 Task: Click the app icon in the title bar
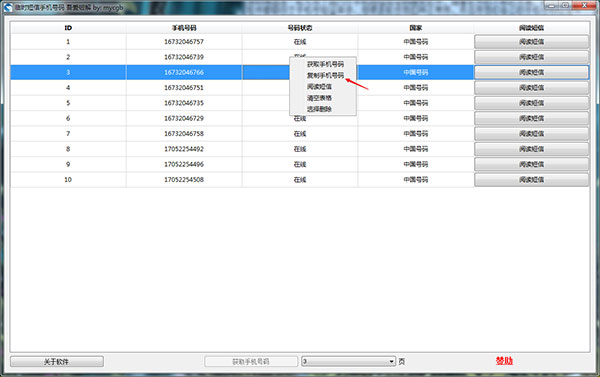pos(8,7)
